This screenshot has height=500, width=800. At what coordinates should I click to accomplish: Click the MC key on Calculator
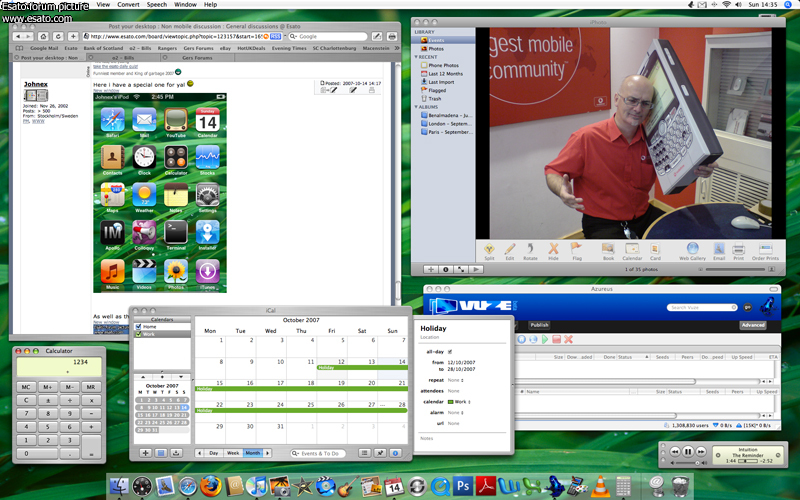point(26,387)
